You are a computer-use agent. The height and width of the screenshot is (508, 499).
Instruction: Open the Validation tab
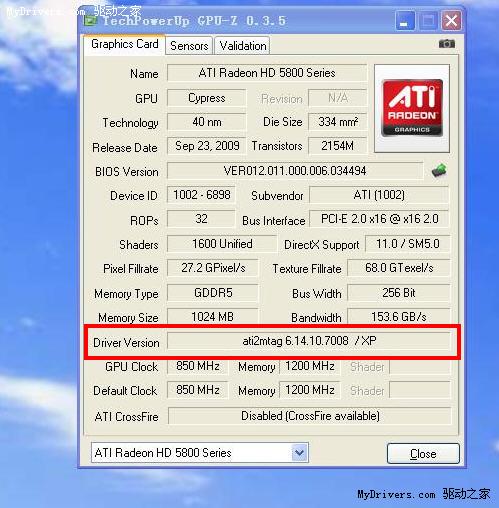point(243,46)
